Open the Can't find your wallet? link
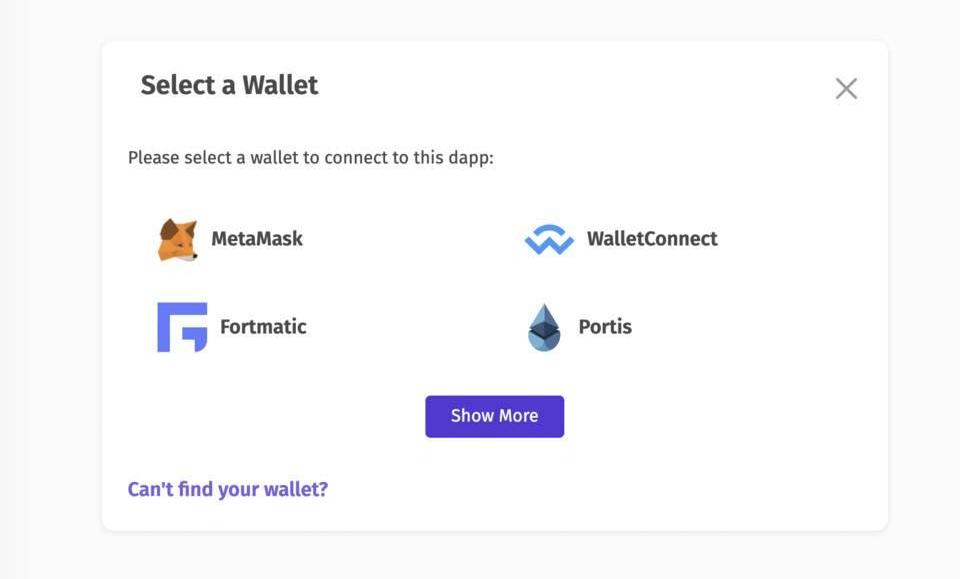Viewport: 960px width, 579px height. click(228, 489)
